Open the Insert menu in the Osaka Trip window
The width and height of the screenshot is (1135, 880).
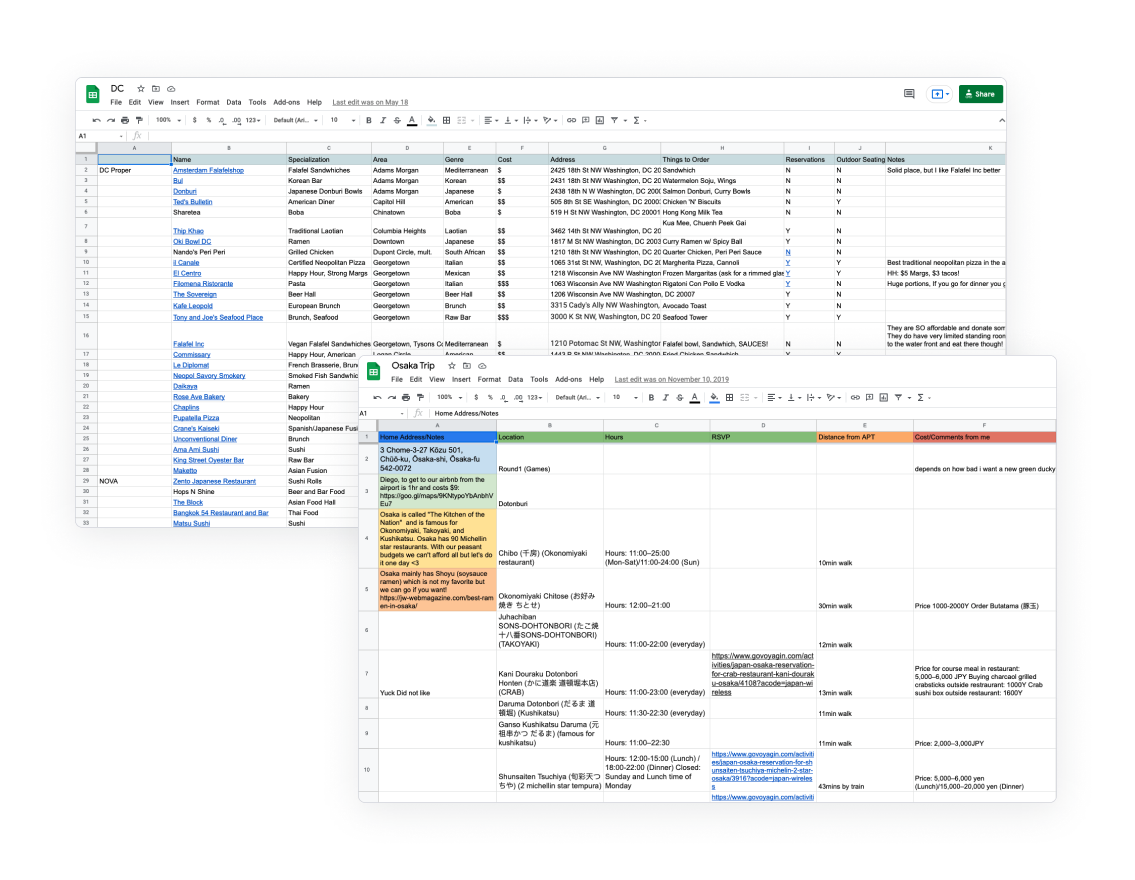[461, 379]
